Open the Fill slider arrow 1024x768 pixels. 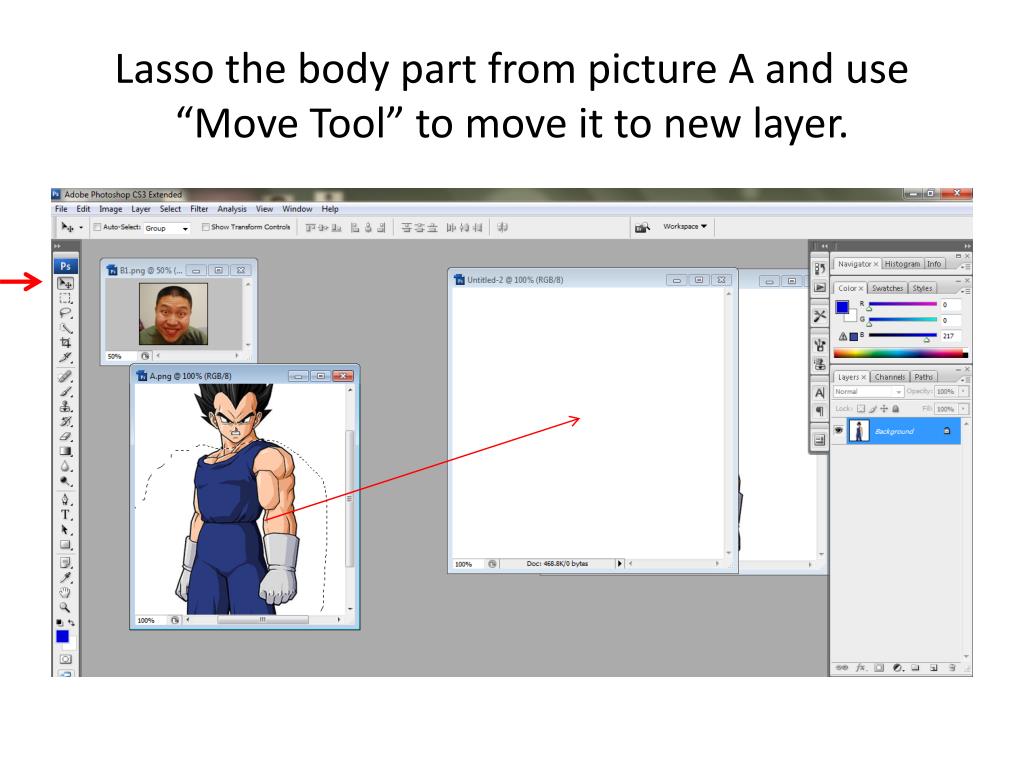963,409
